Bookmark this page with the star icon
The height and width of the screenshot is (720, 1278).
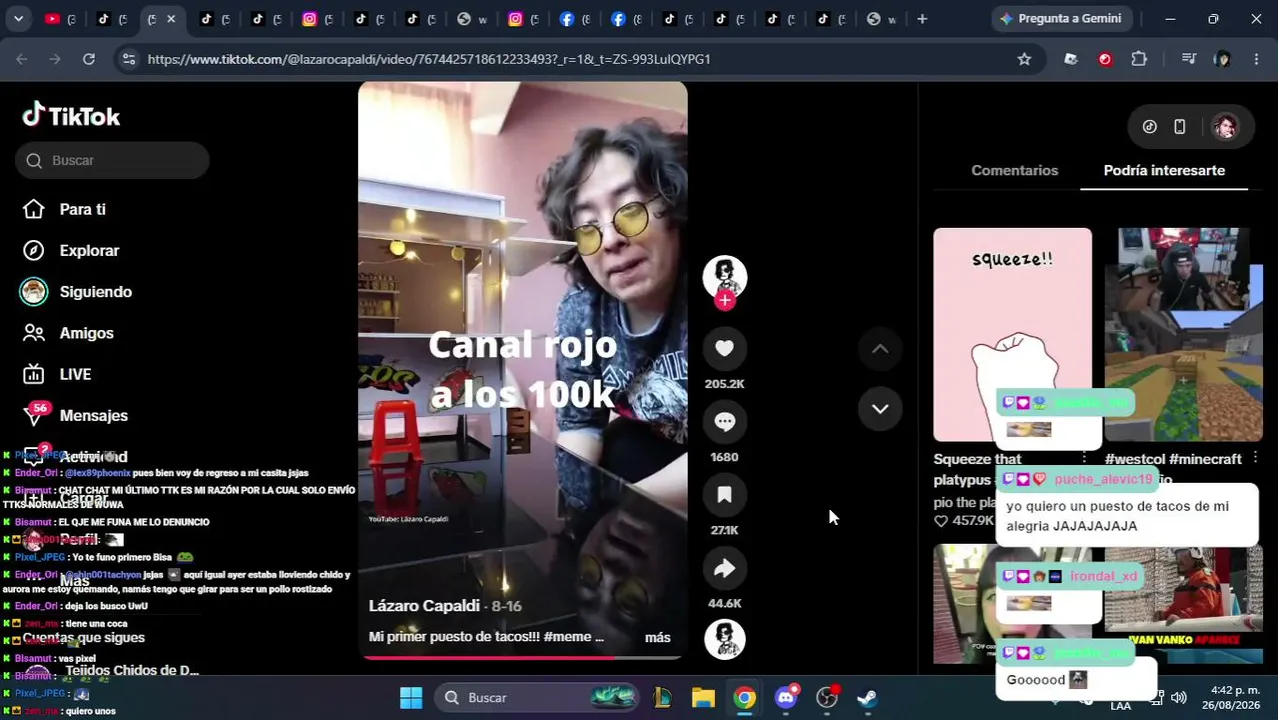pyautogui.click(x=1024, y=59)
